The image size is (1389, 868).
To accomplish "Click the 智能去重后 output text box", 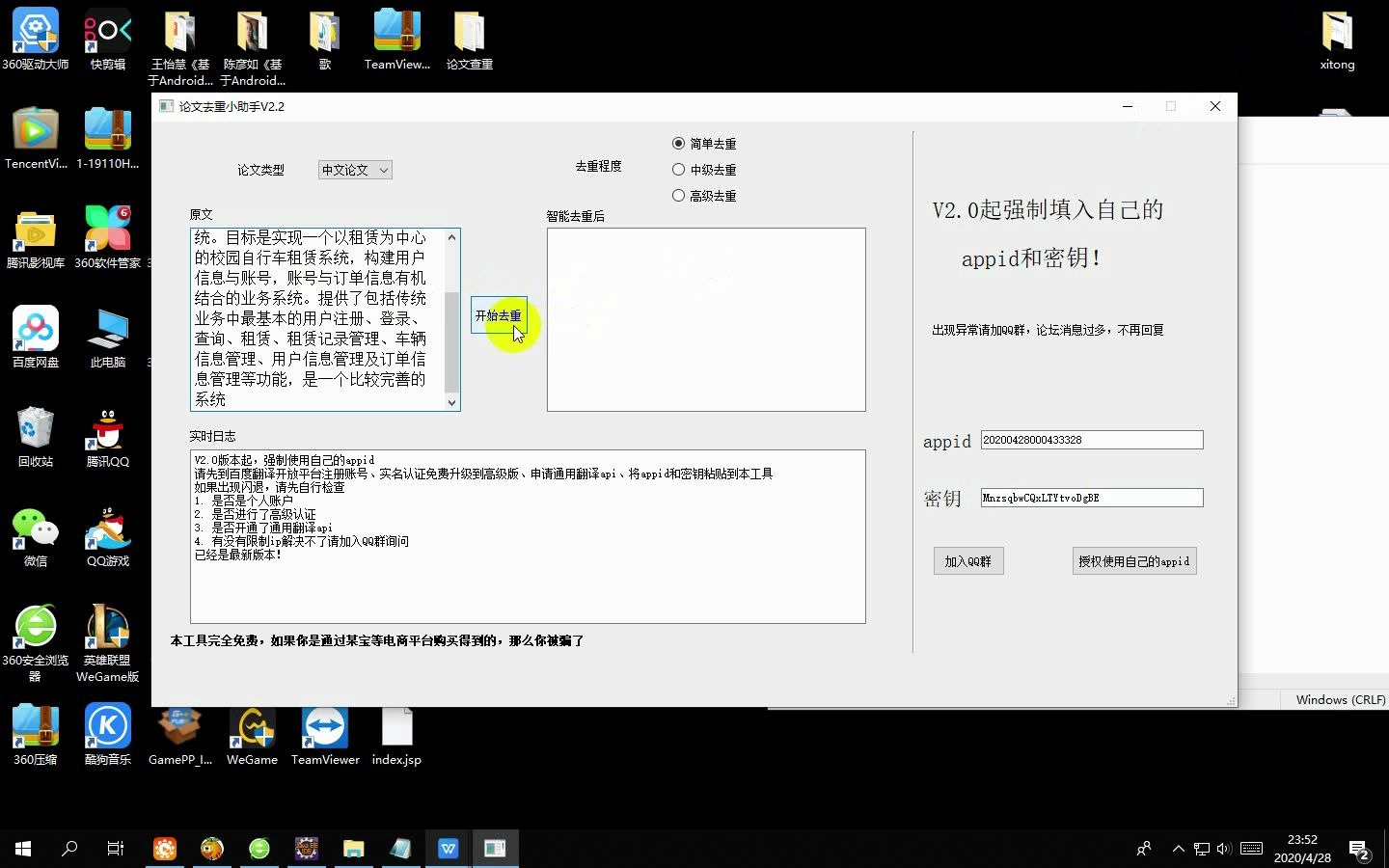I will (x=706, y=319).
